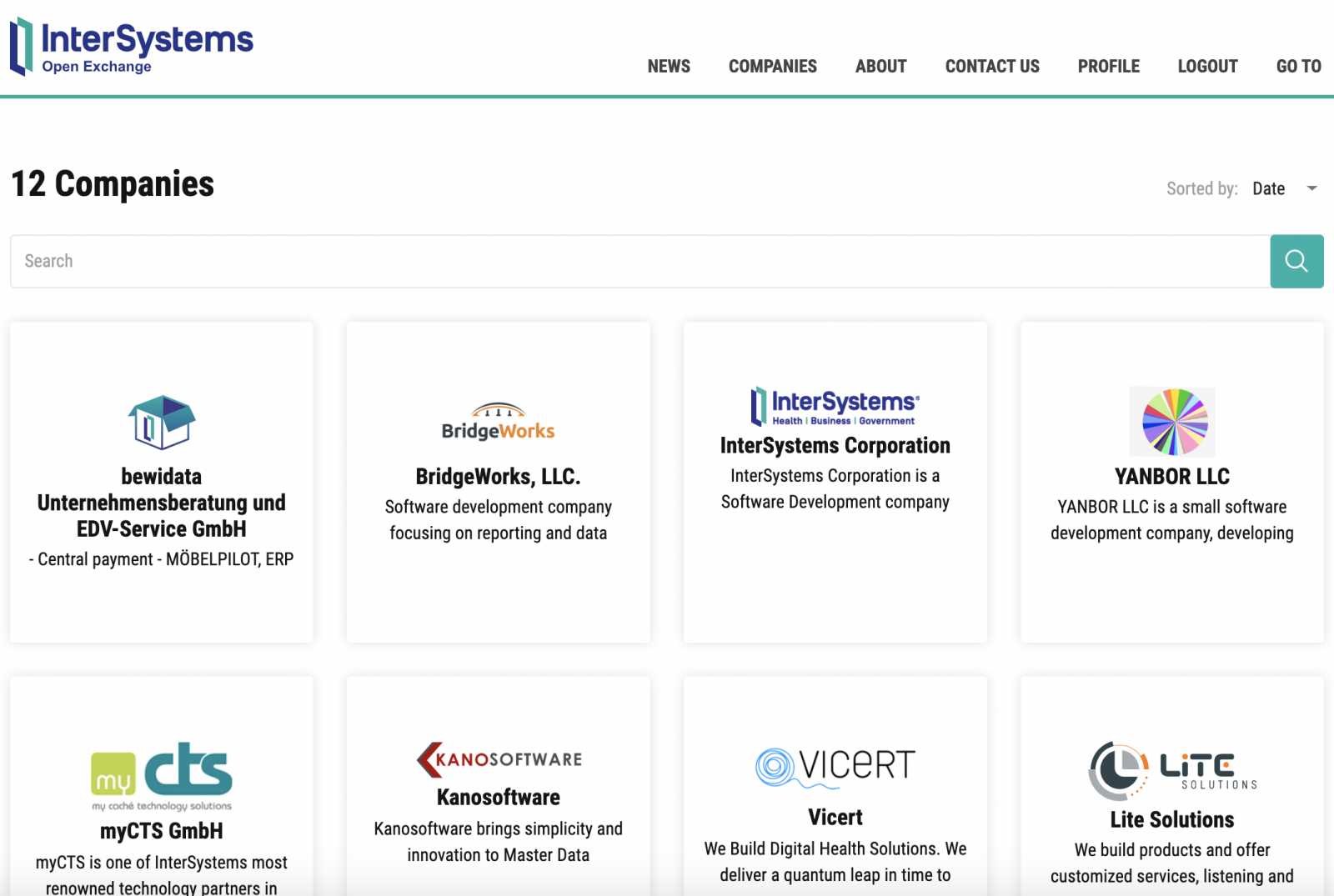
Task: Click the BridgeWorks bridge logo
Action: (499, 423)
